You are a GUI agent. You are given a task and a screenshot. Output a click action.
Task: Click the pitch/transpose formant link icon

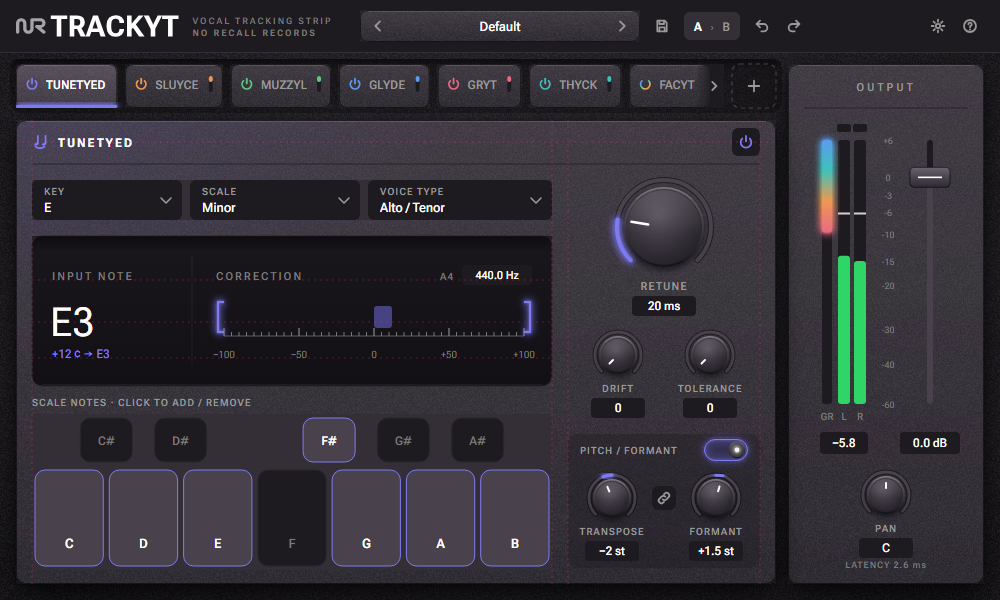click(x=664, y=498)
